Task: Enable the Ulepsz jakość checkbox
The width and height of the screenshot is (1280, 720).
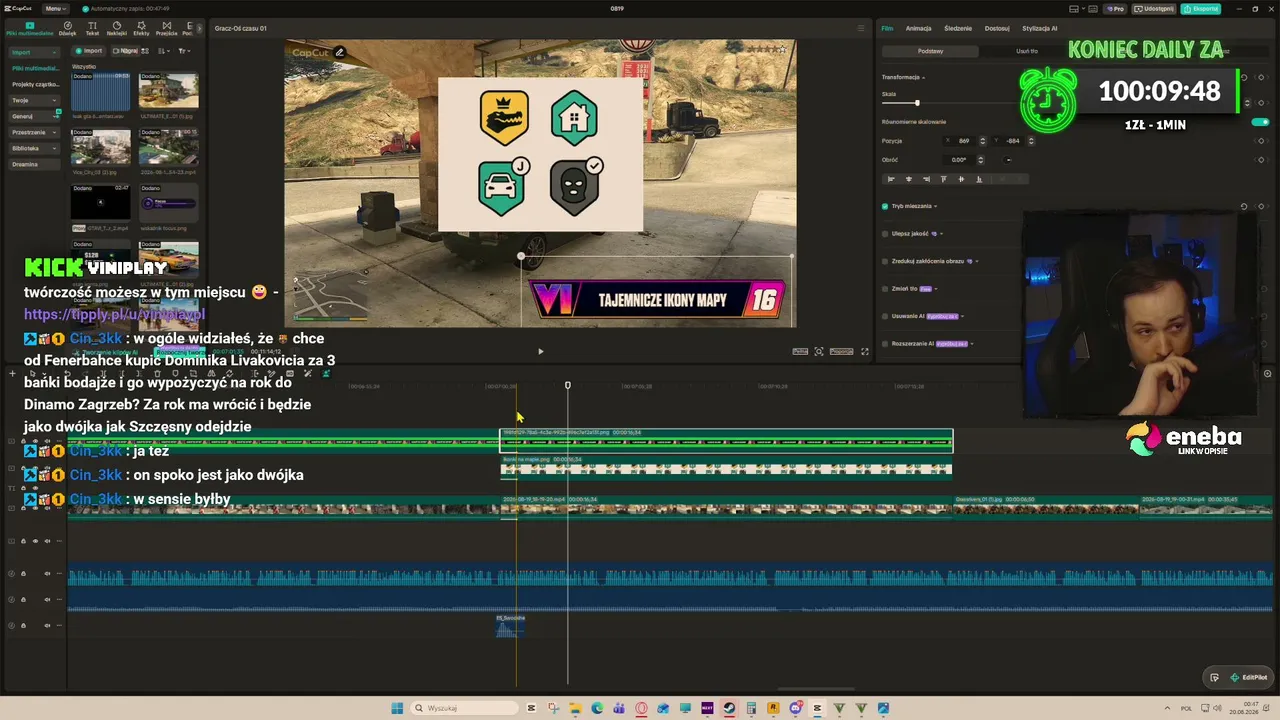Action: pos(885,234)
